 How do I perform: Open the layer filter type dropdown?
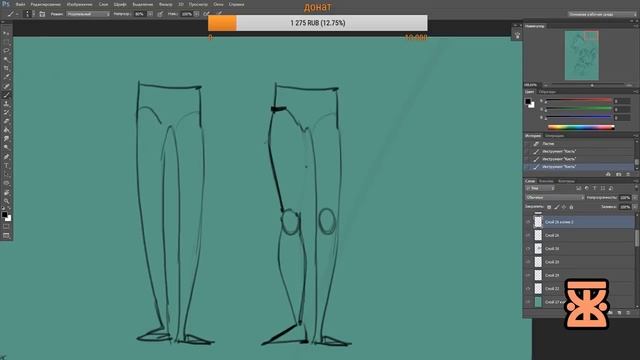pos(540,188)
